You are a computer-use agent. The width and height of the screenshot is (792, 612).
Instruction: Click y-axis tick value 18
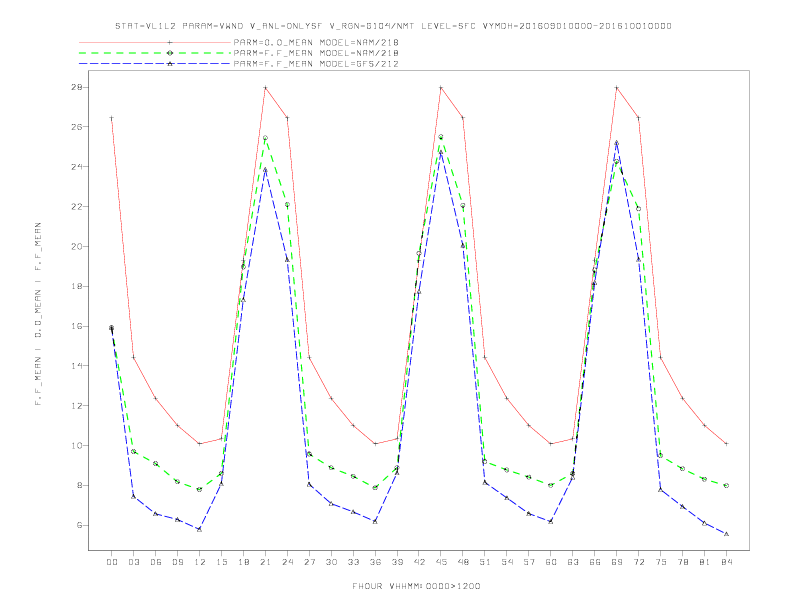pos(77,286)
